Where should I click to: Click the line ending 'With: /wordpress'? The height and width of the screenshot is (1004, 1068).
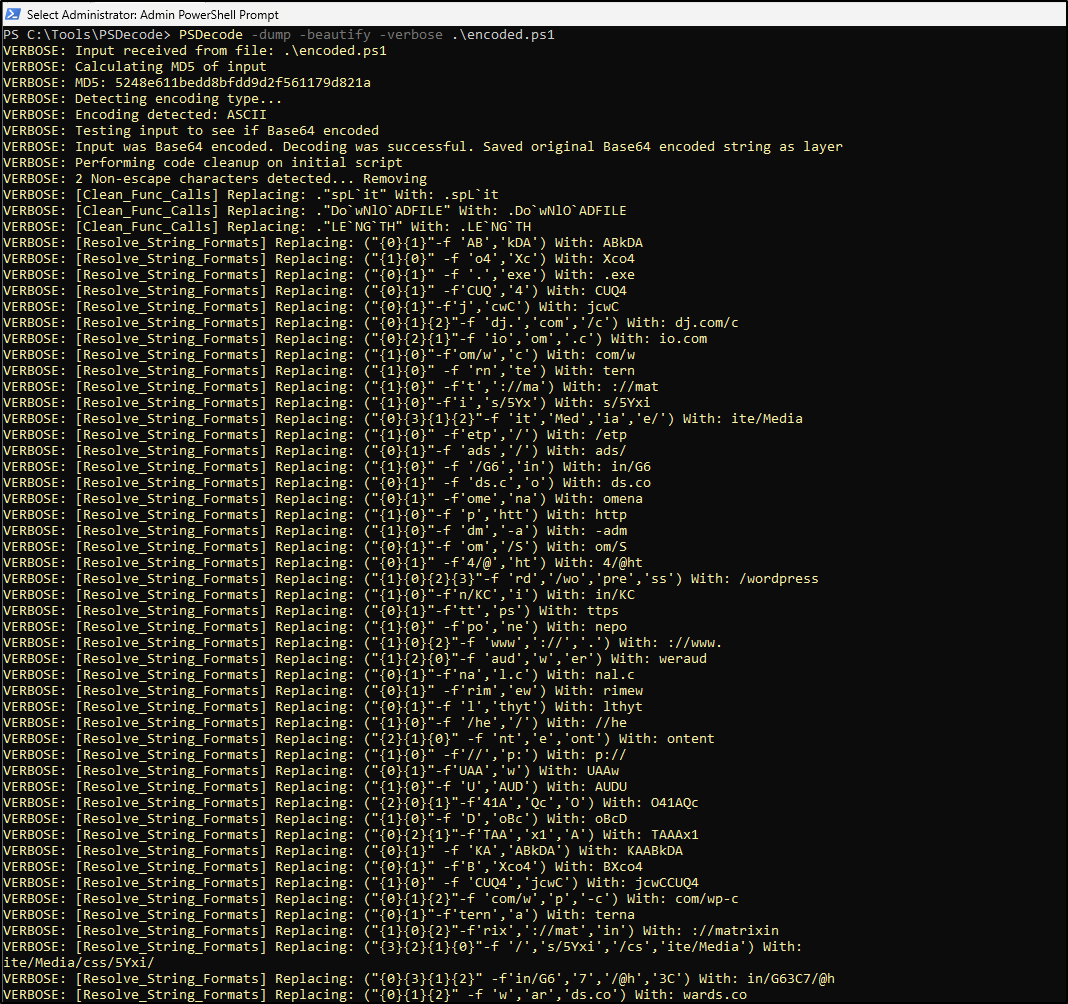[411, 579]
